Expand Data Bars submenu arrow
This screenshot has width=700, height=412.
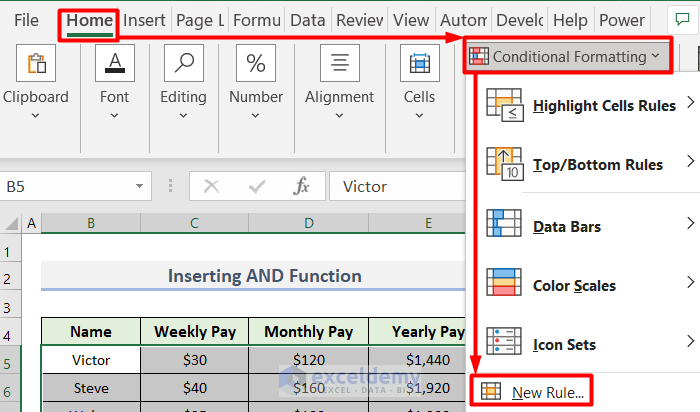691,223
